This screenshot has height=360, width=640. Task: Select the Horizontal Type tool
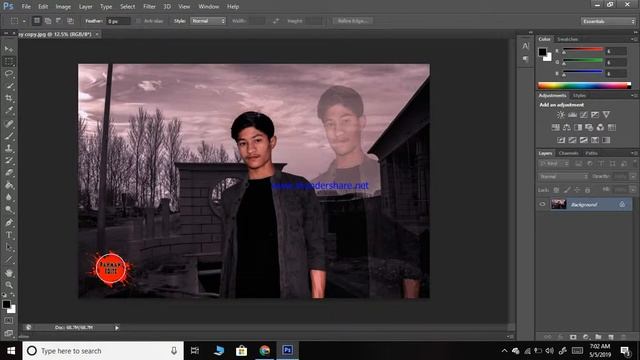pyautogui.click(x=9, y=235)
